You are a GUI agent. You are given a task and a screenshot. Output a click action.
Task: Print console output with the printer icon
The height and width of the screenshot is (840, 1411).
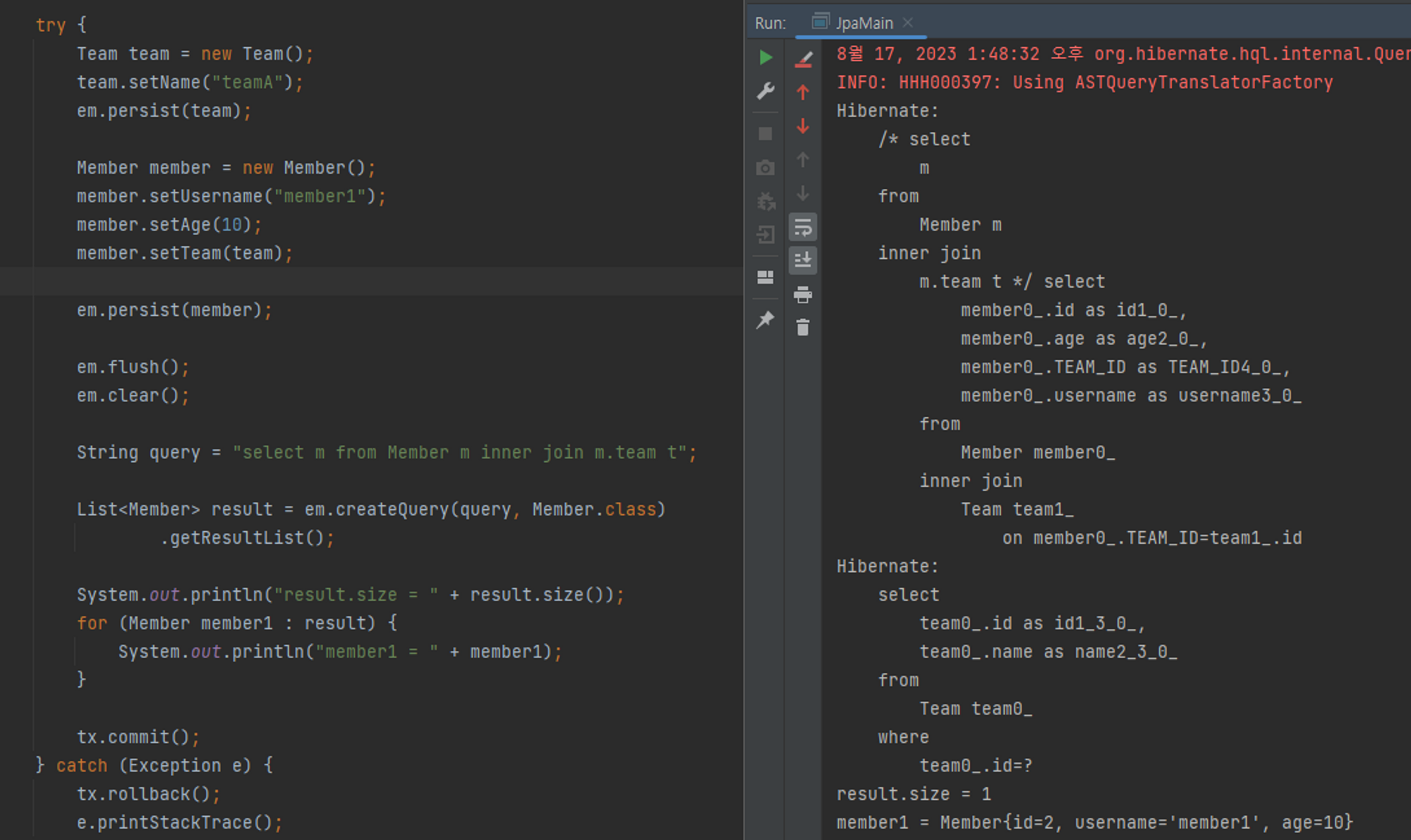coord(803,294)
